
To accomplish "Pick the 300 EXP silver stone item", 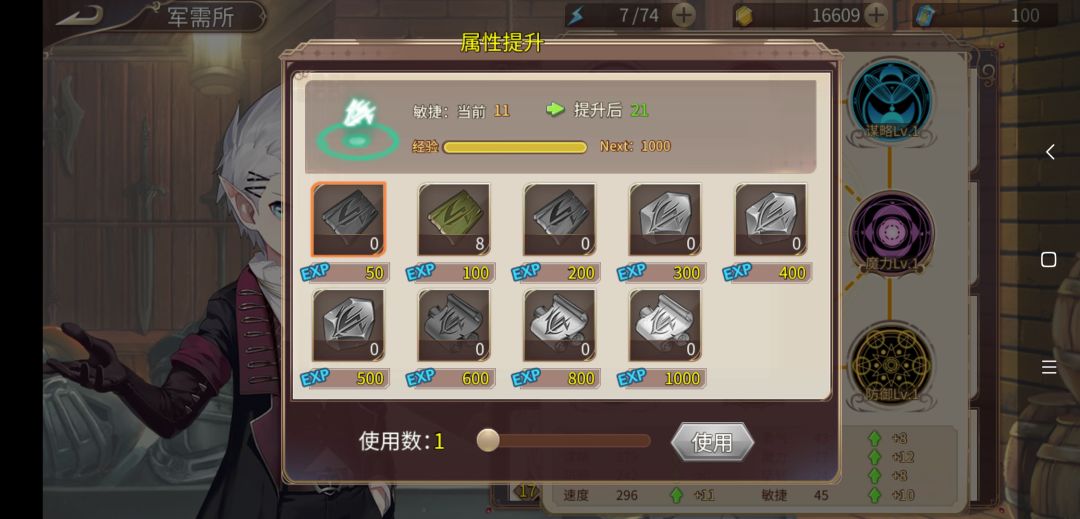I will (665, 220).
